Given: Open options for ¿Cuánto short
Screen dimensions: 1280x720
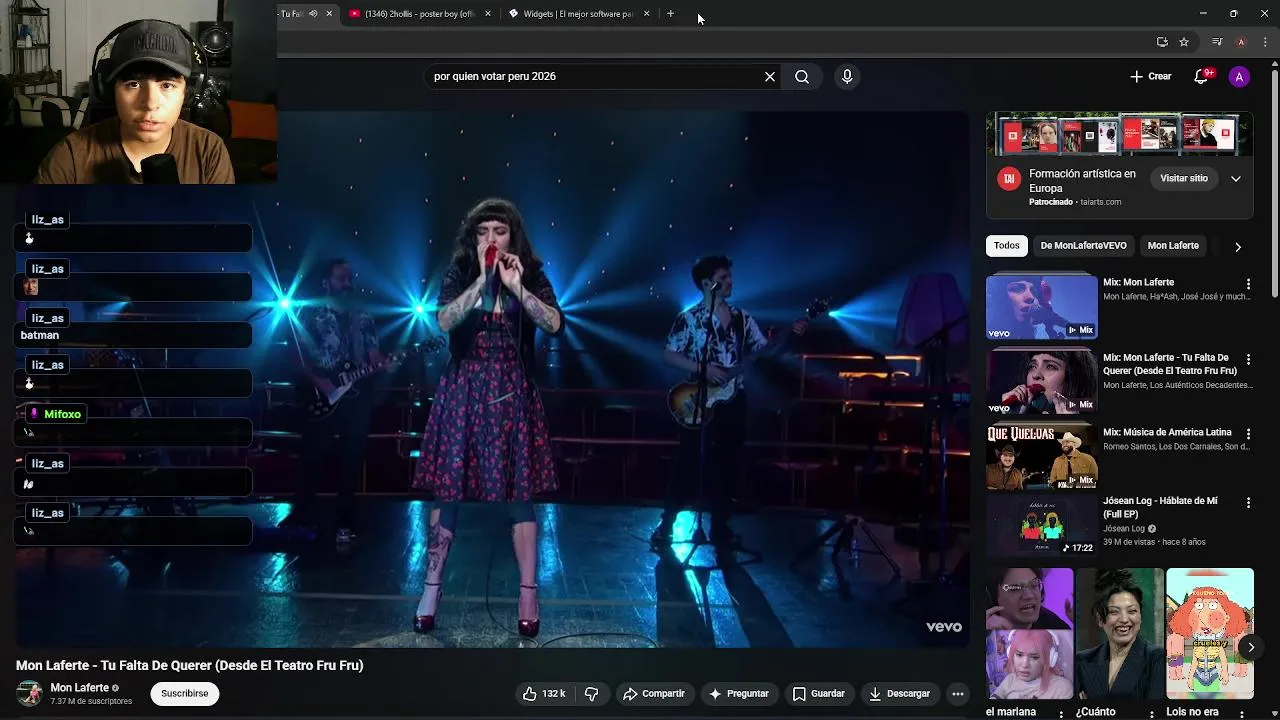Looking at the screenshot, I should click(1152, 713).
